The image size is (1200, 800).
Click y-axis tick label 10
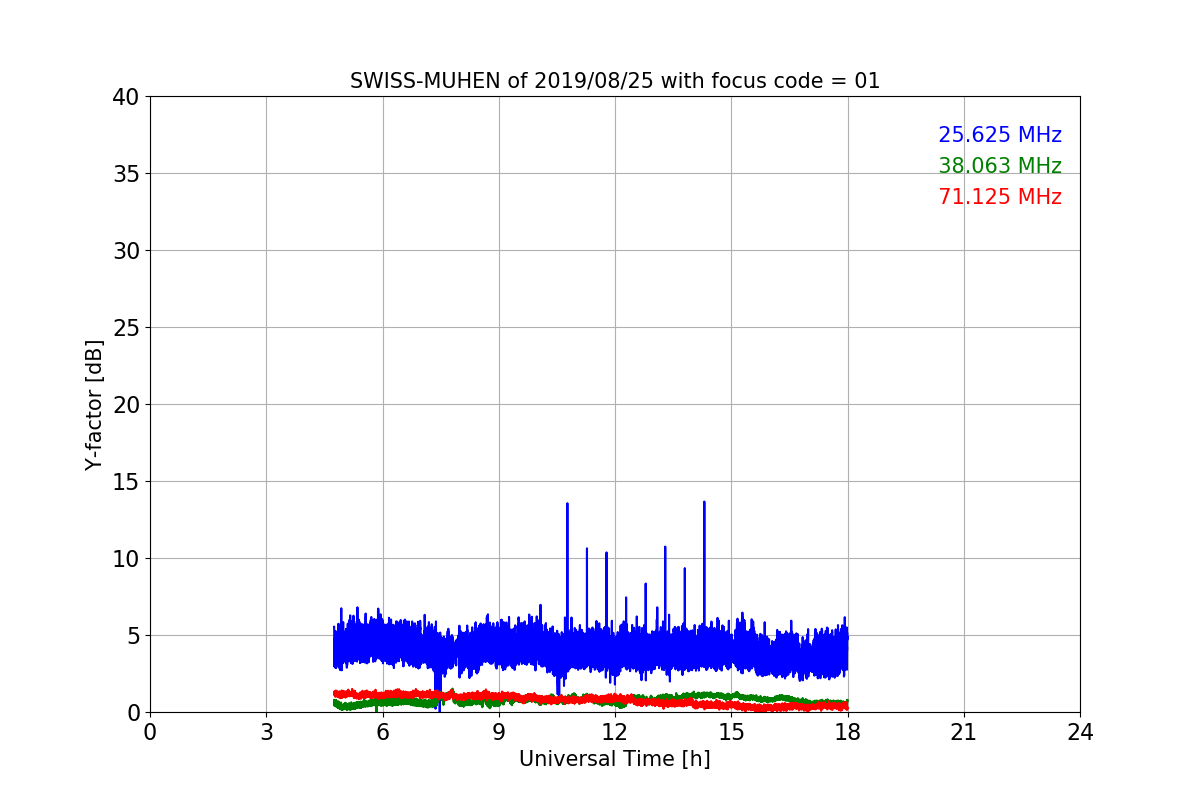coord(126,559)
